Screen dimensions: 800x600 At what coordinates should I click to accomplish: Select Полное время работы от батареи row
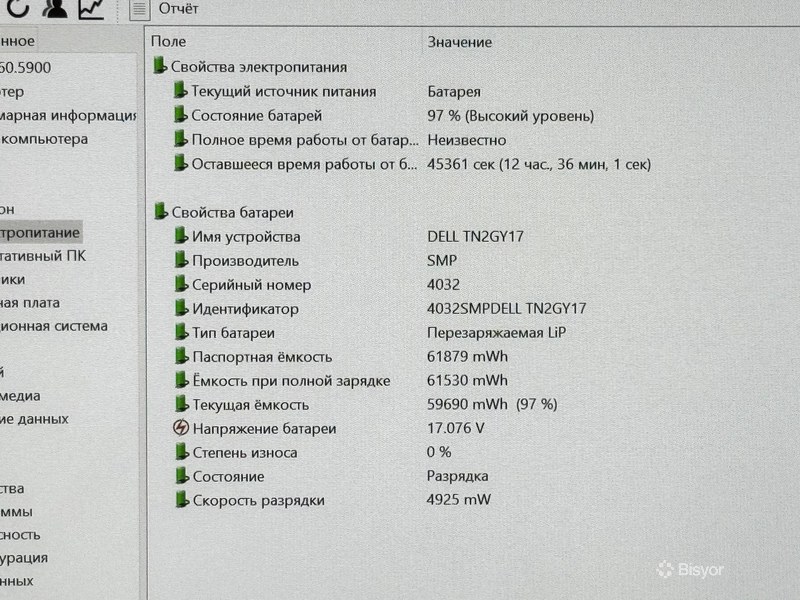(305, 140)
